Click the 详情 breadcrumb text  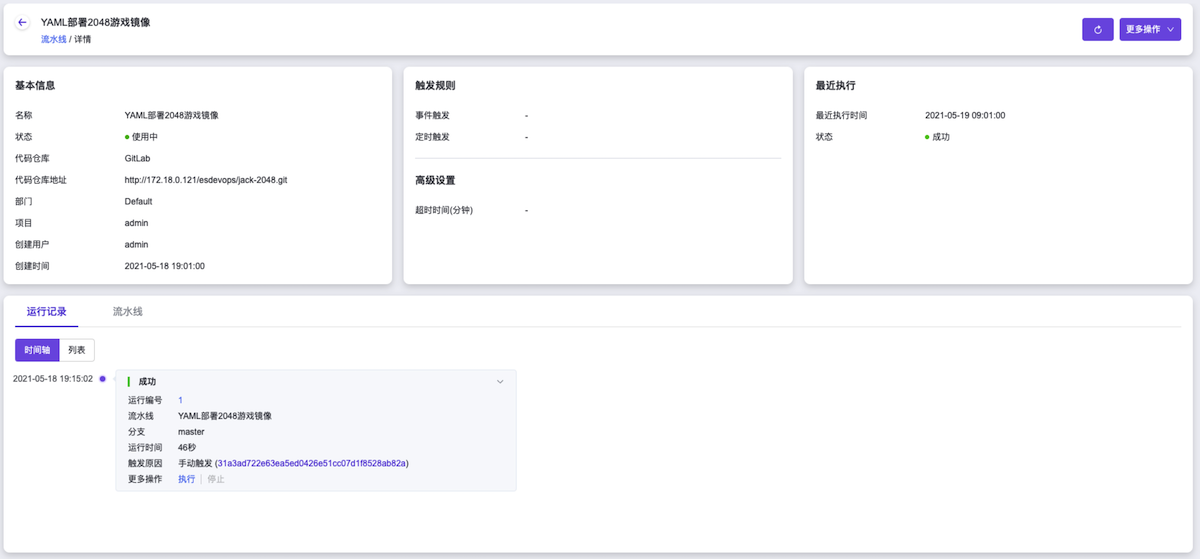[x=83, y=39]
